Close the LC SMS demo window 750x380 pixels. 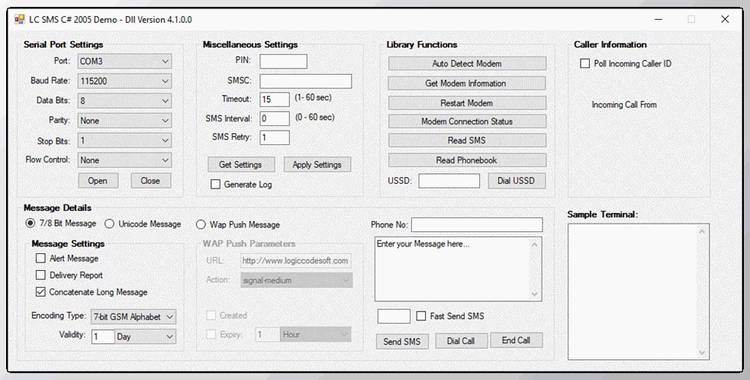[725, 19]
